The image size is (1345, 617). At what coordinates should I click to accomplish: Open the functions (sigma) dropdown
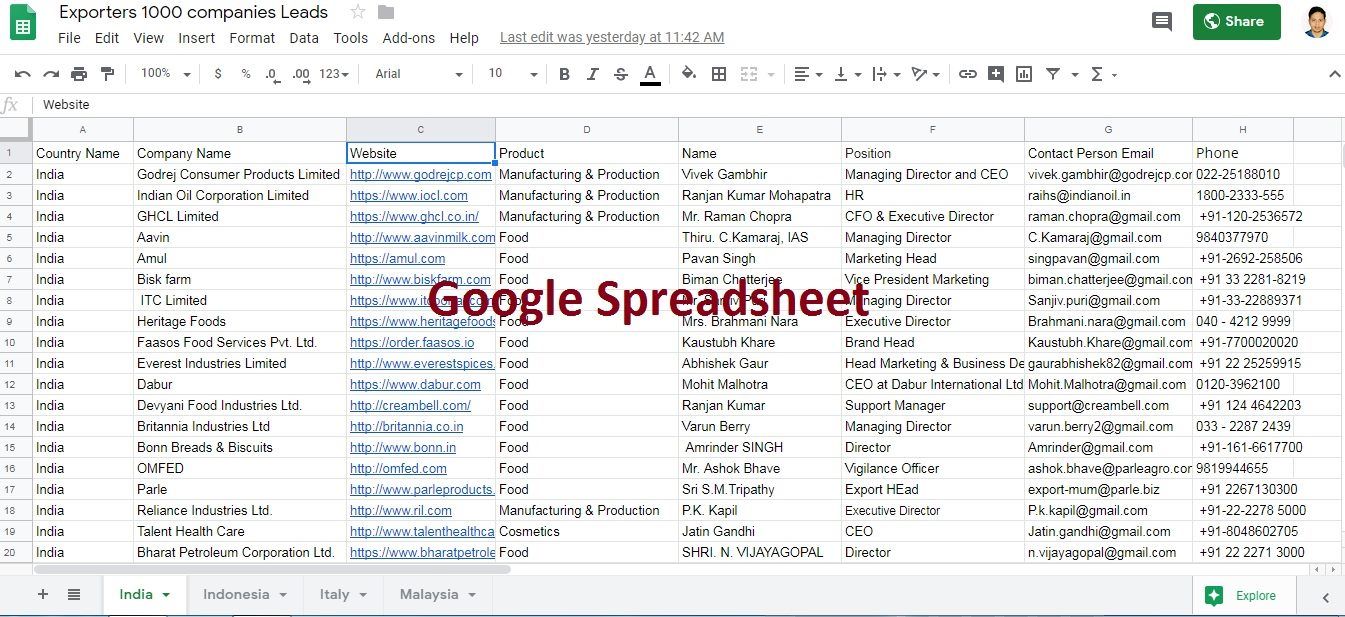(x=1103, y=74)
